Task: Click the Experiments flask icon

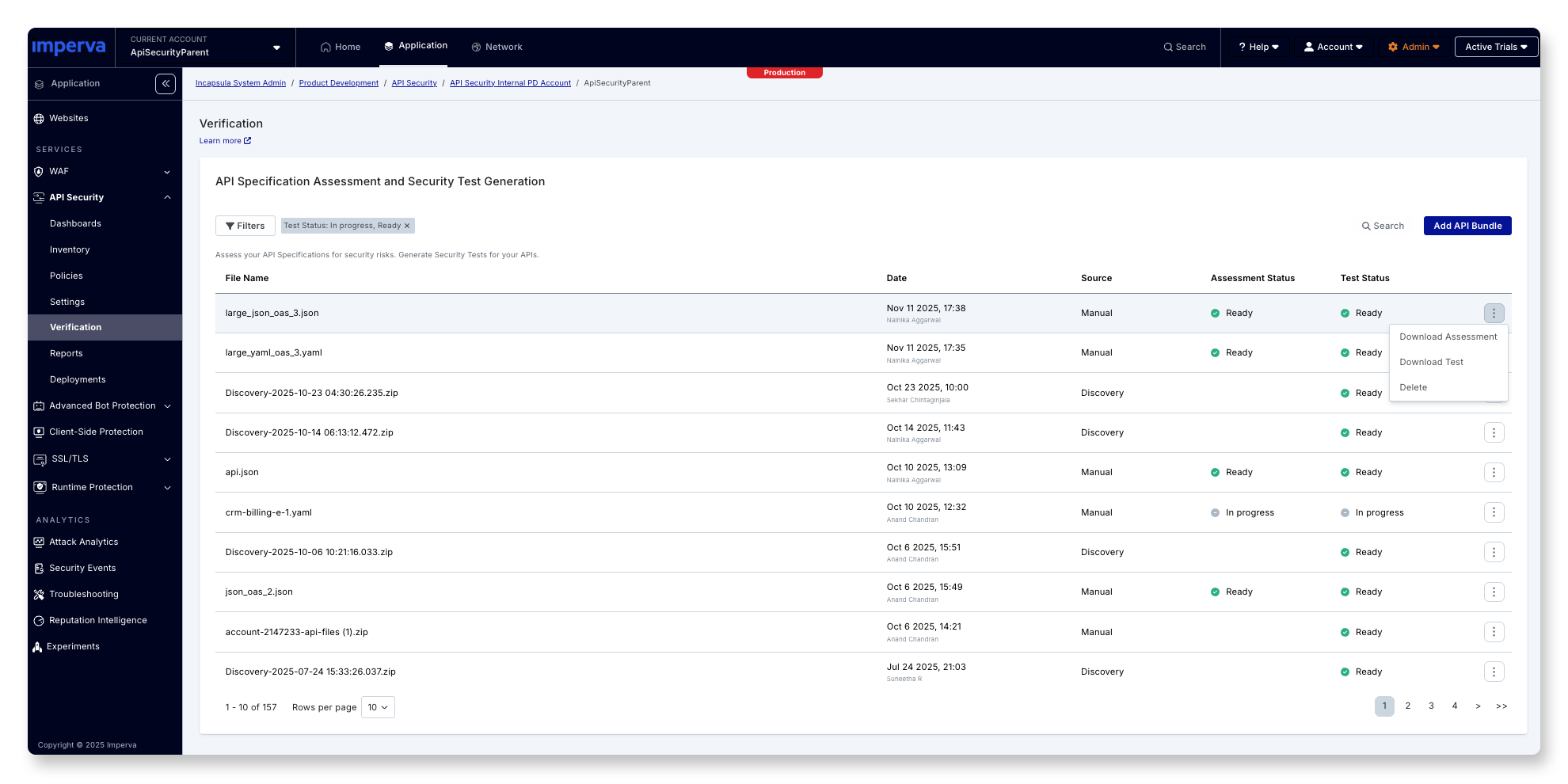Action: (37, 647)
